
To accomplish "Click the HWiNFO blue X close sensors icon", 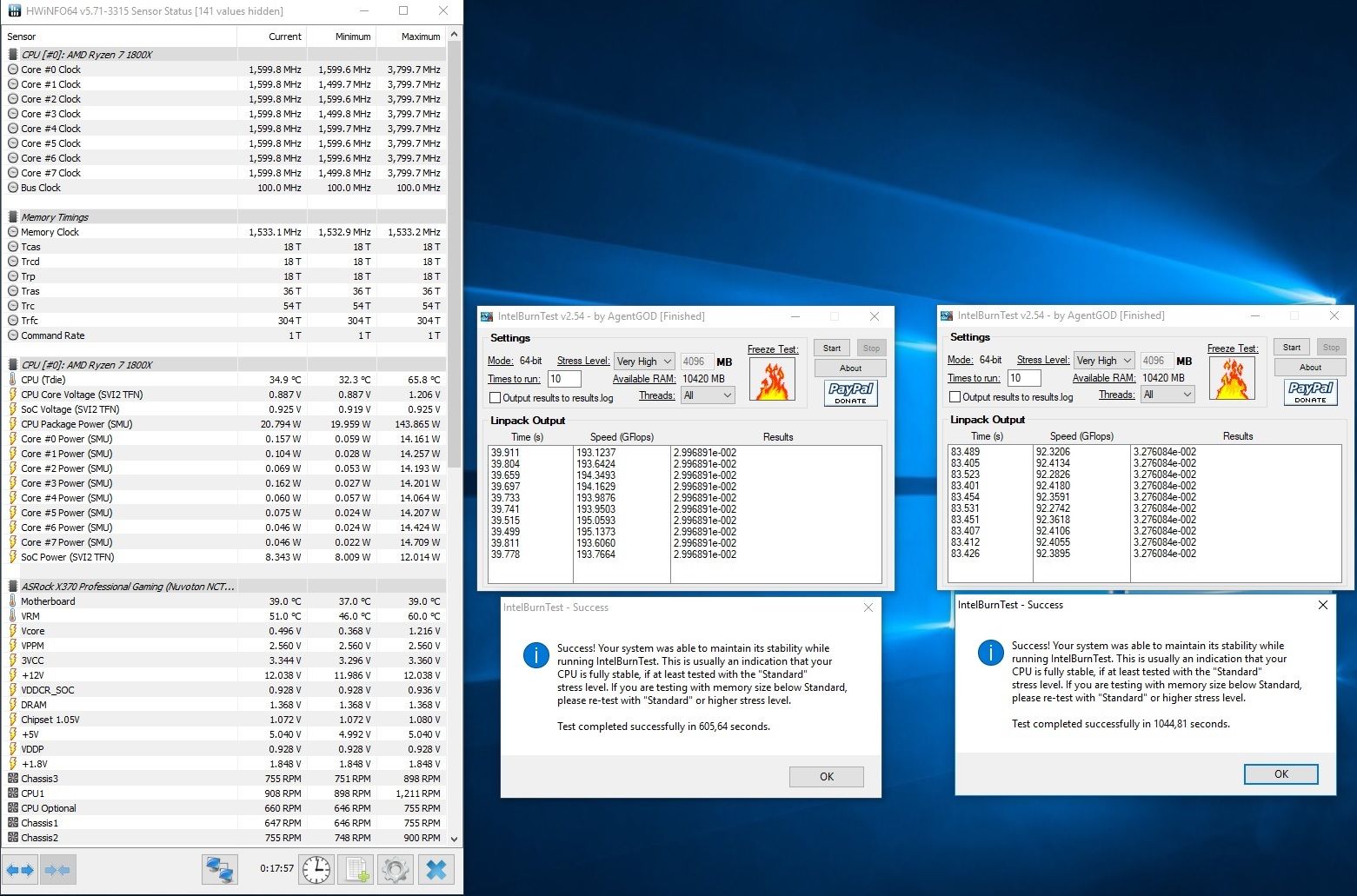I will (437, 869).
